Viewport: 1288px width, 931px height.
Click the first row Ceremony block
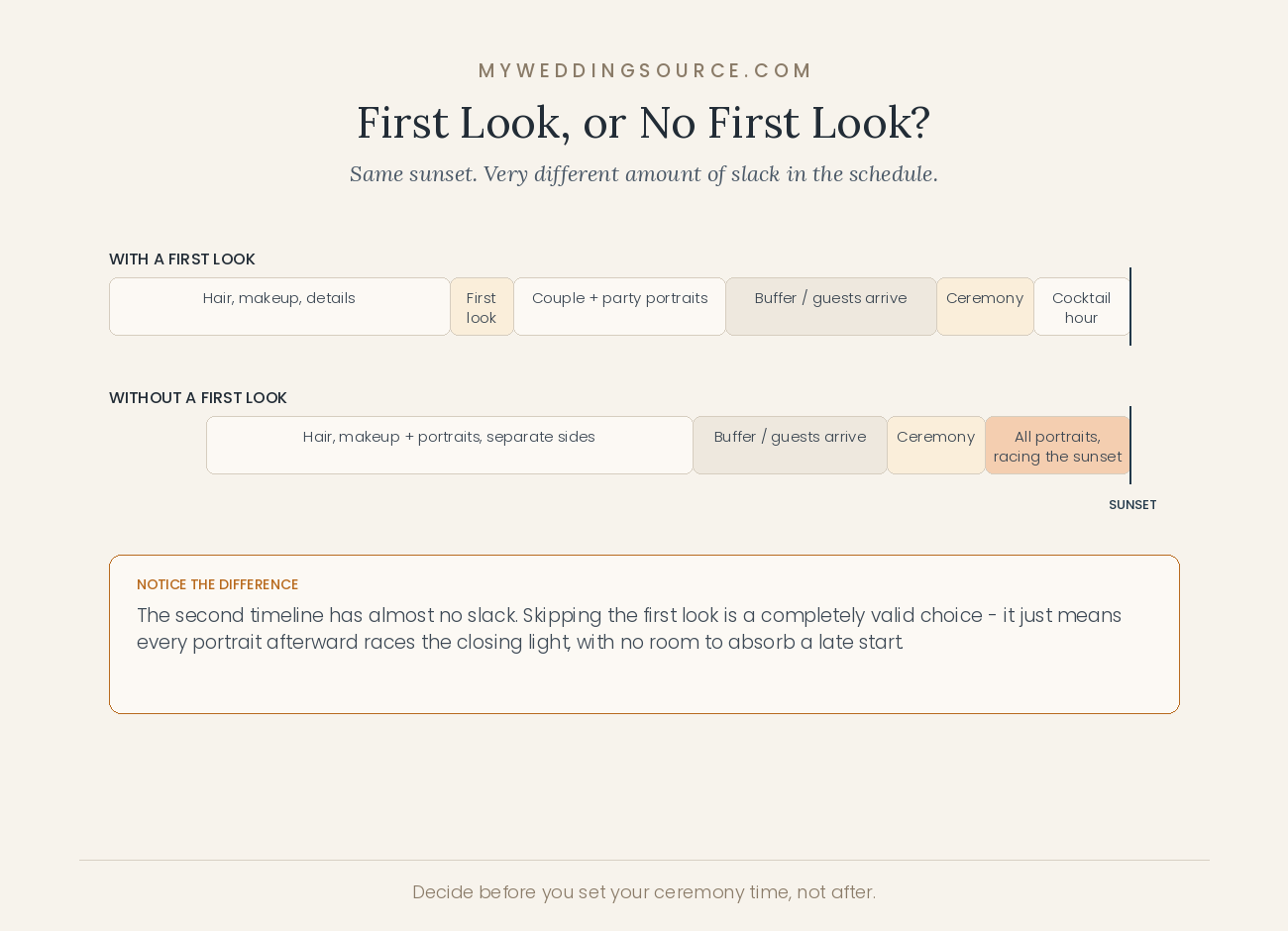pos(985,307)
